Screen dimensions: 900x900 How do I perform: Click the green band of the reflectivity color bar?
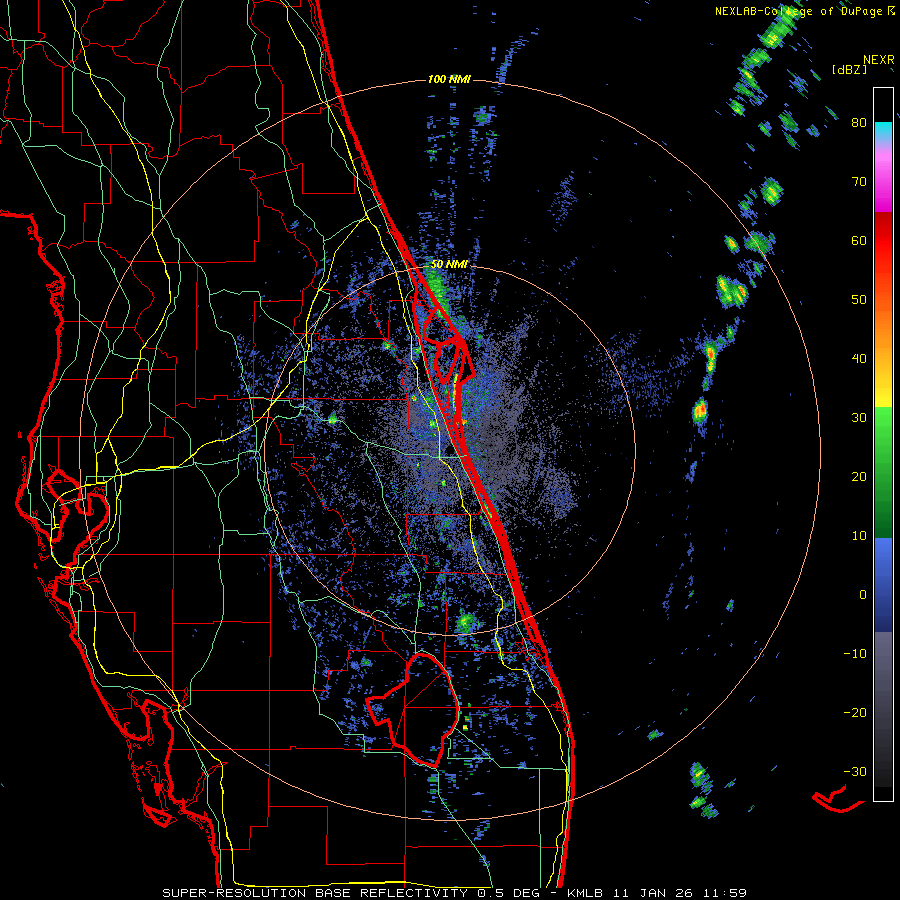pos(883,472)
